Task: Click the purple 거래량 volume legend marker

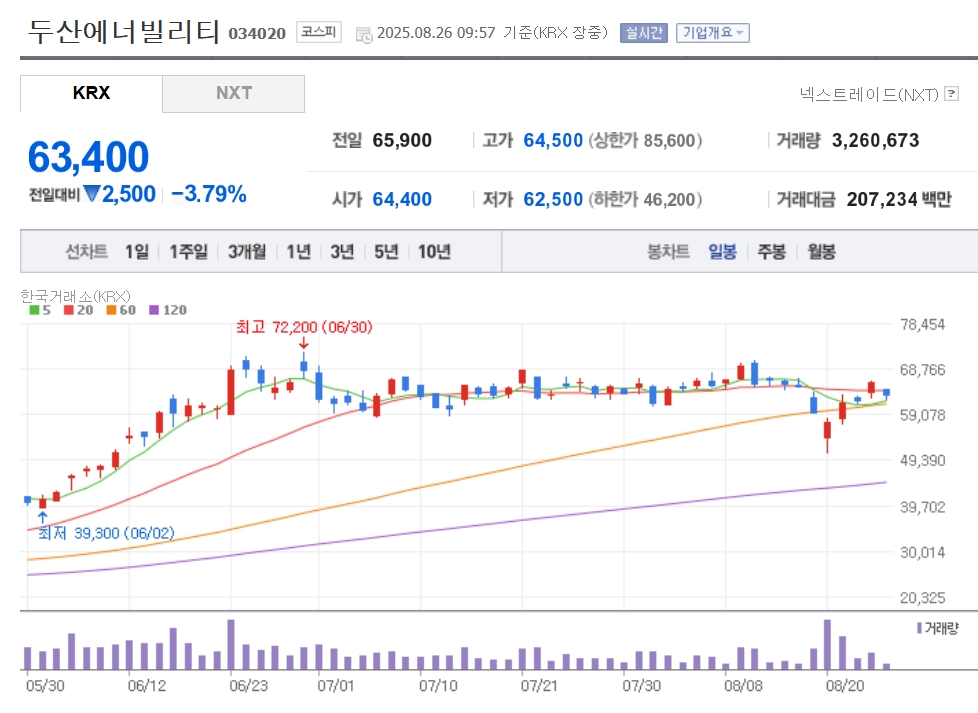Action: (x=919, y=628)
